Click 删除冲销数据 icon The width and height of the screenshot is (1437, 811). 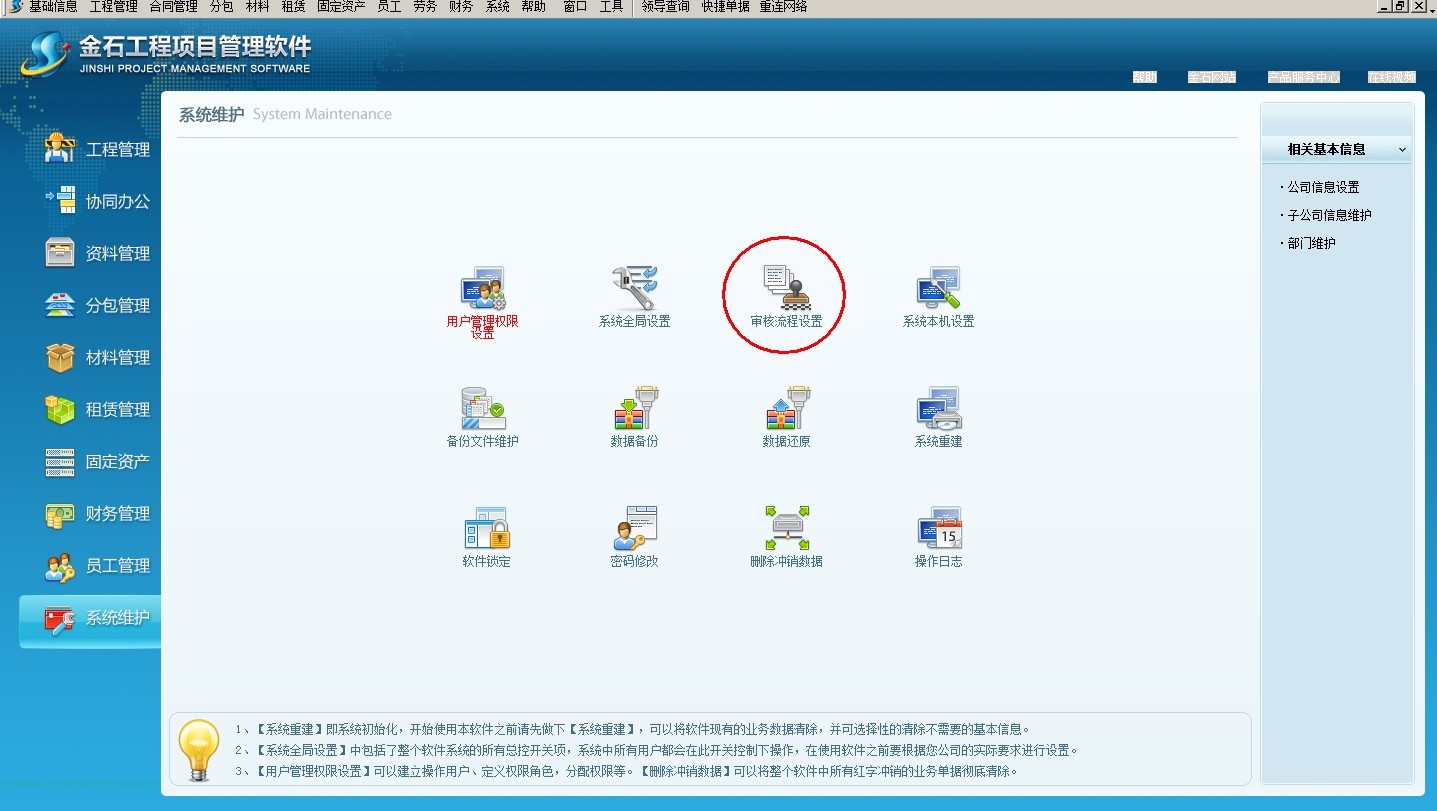pyautogui.click(x=786, y=529)
